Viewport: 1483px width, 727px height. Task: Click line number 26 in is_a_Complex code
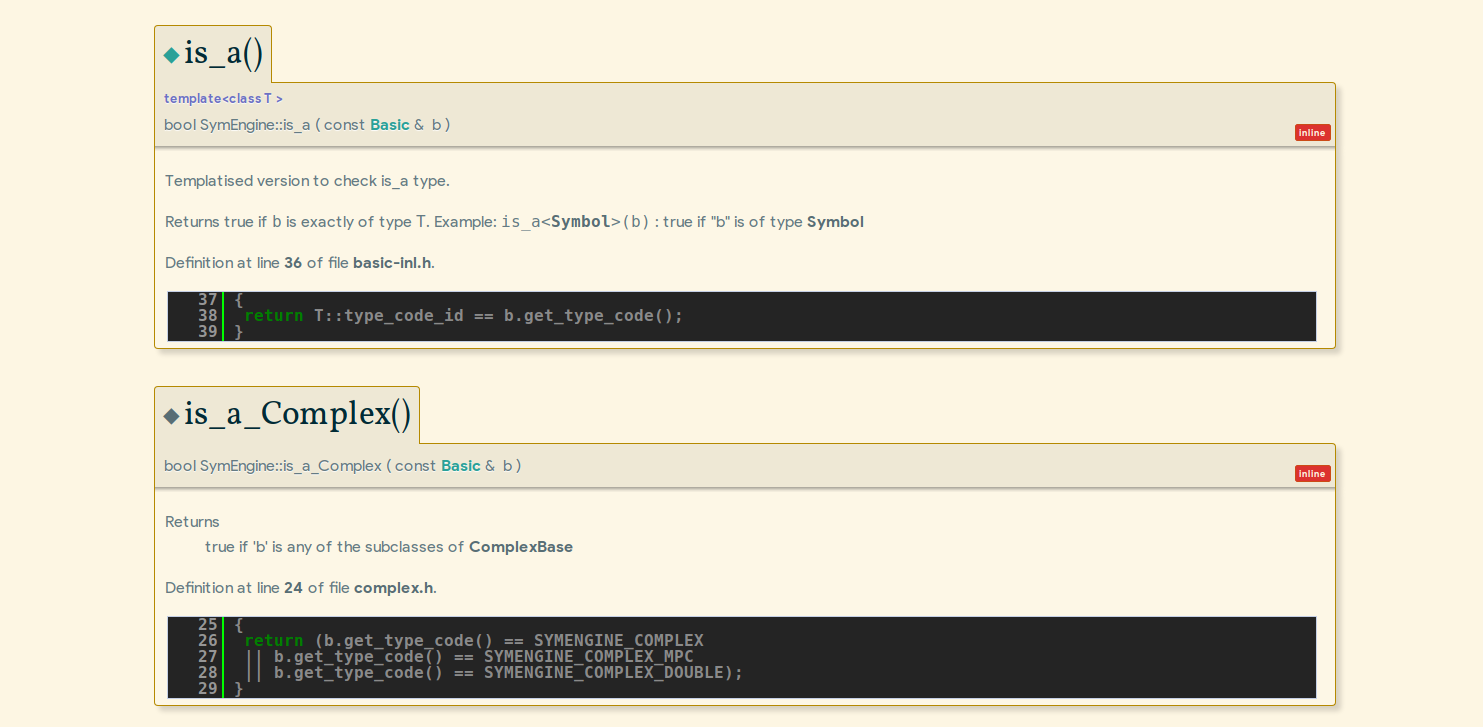pyautogui.click(x=207, y=641)
